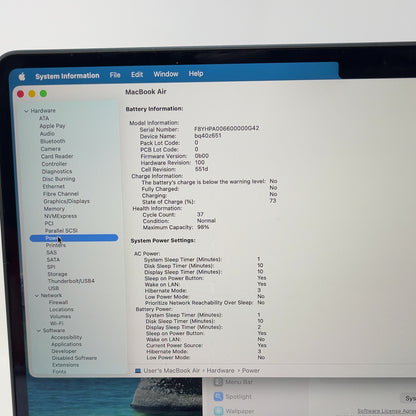Click the green zoom window button
This screenshot has height=416, width=416.
[x=43, y=94]
